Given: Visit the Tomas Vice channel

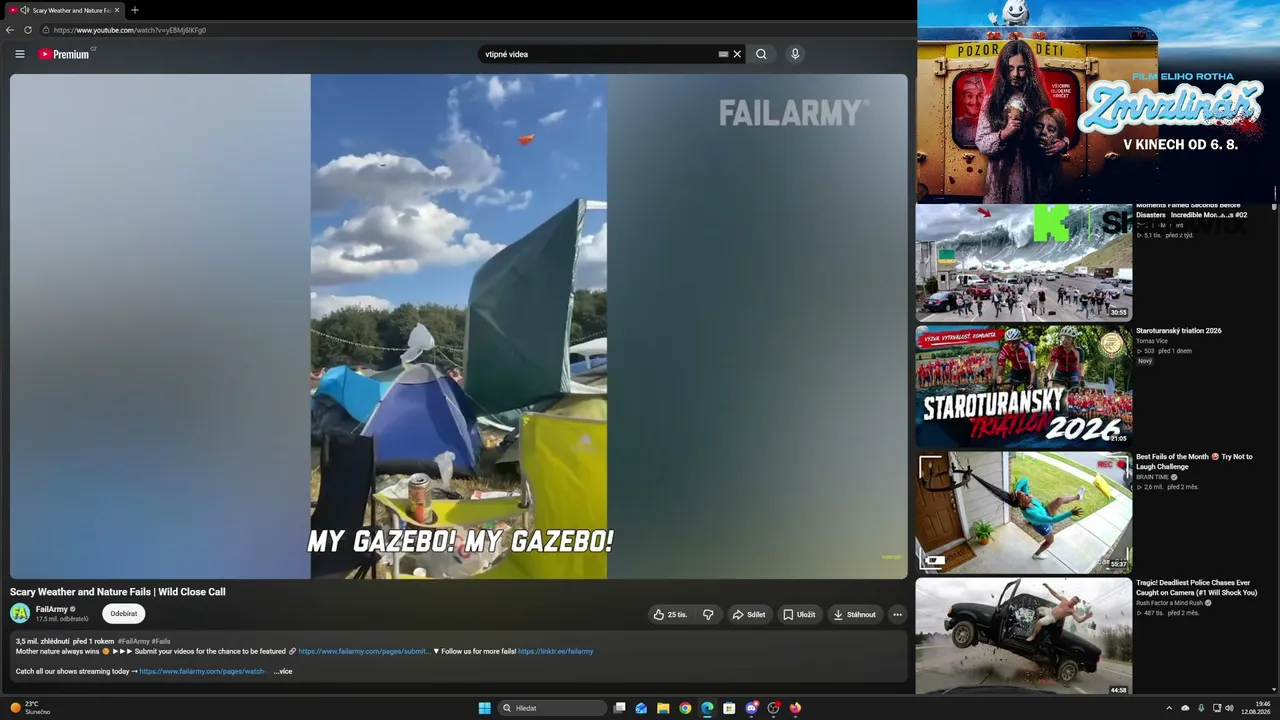Looking at the screenshot, I should click(1152, 341).
